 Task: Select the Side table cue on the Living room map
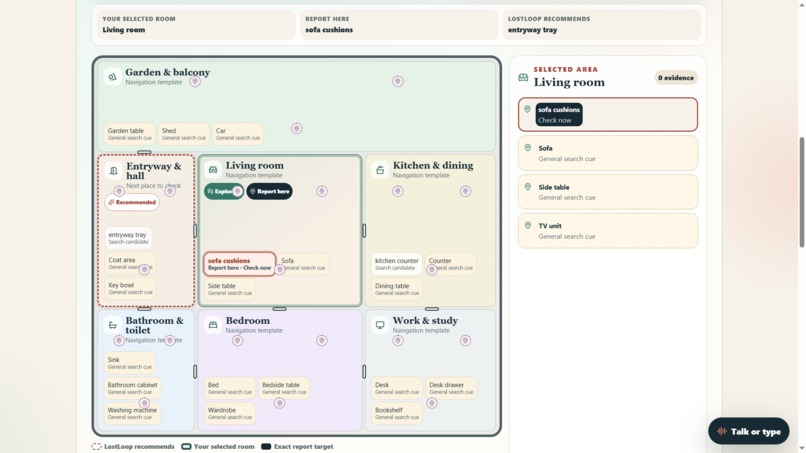pos(230,289)
